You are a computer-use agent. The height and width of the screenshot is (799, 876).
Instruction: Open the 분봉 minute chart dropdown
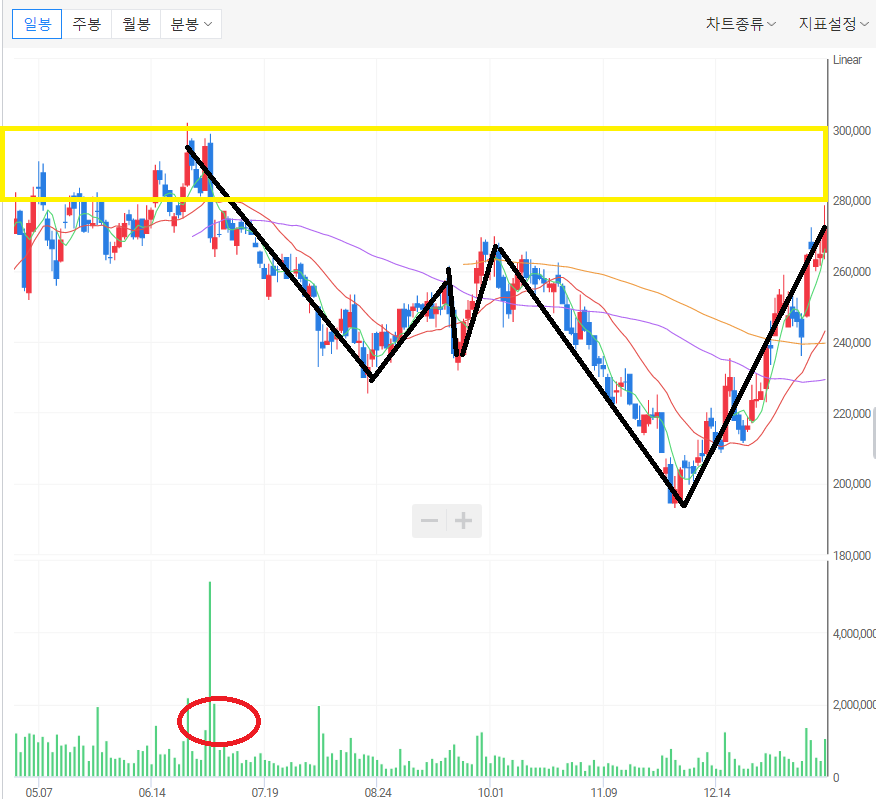(191, 24)
